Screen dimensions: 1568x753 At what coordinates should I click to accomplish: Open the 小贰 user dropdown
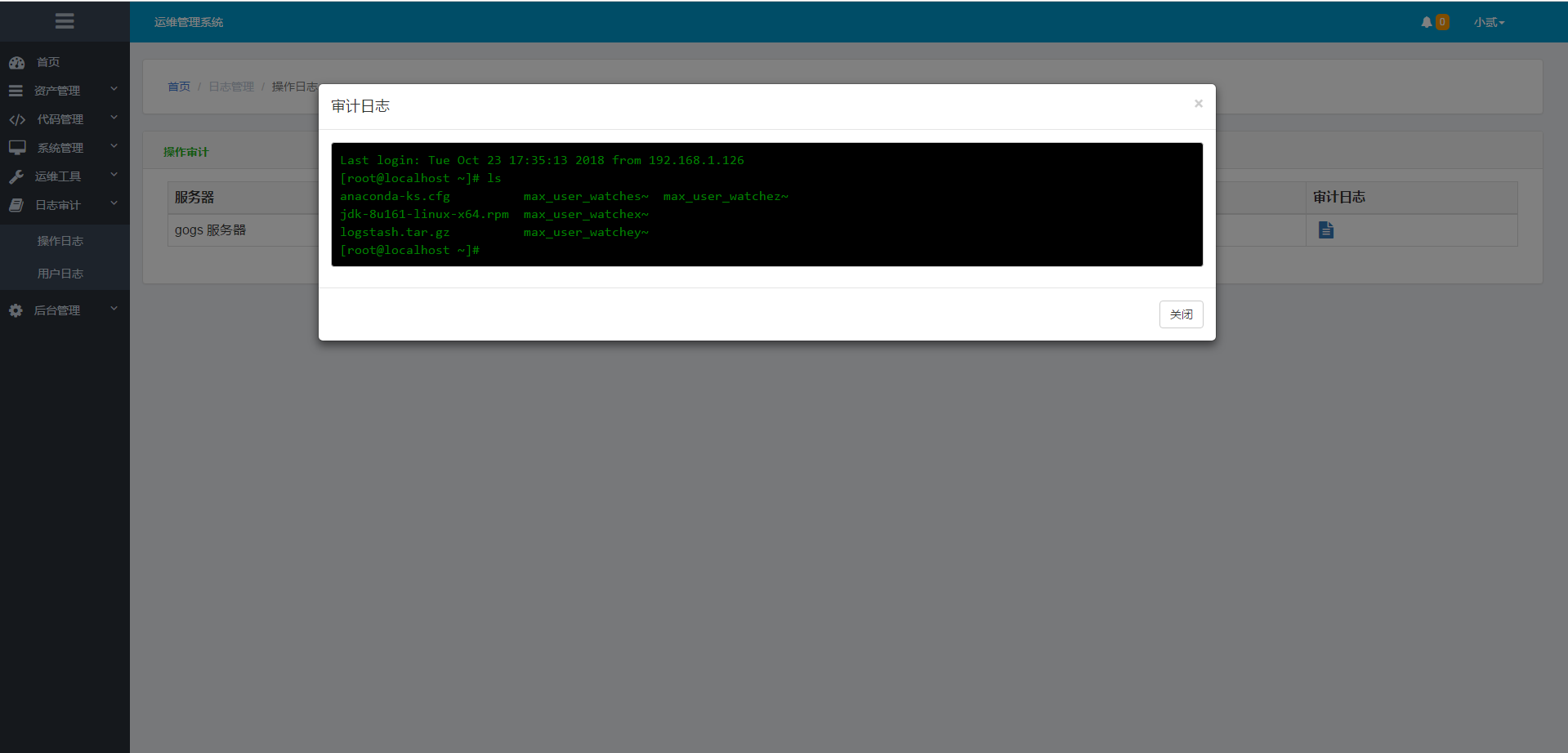[1489, 22]
